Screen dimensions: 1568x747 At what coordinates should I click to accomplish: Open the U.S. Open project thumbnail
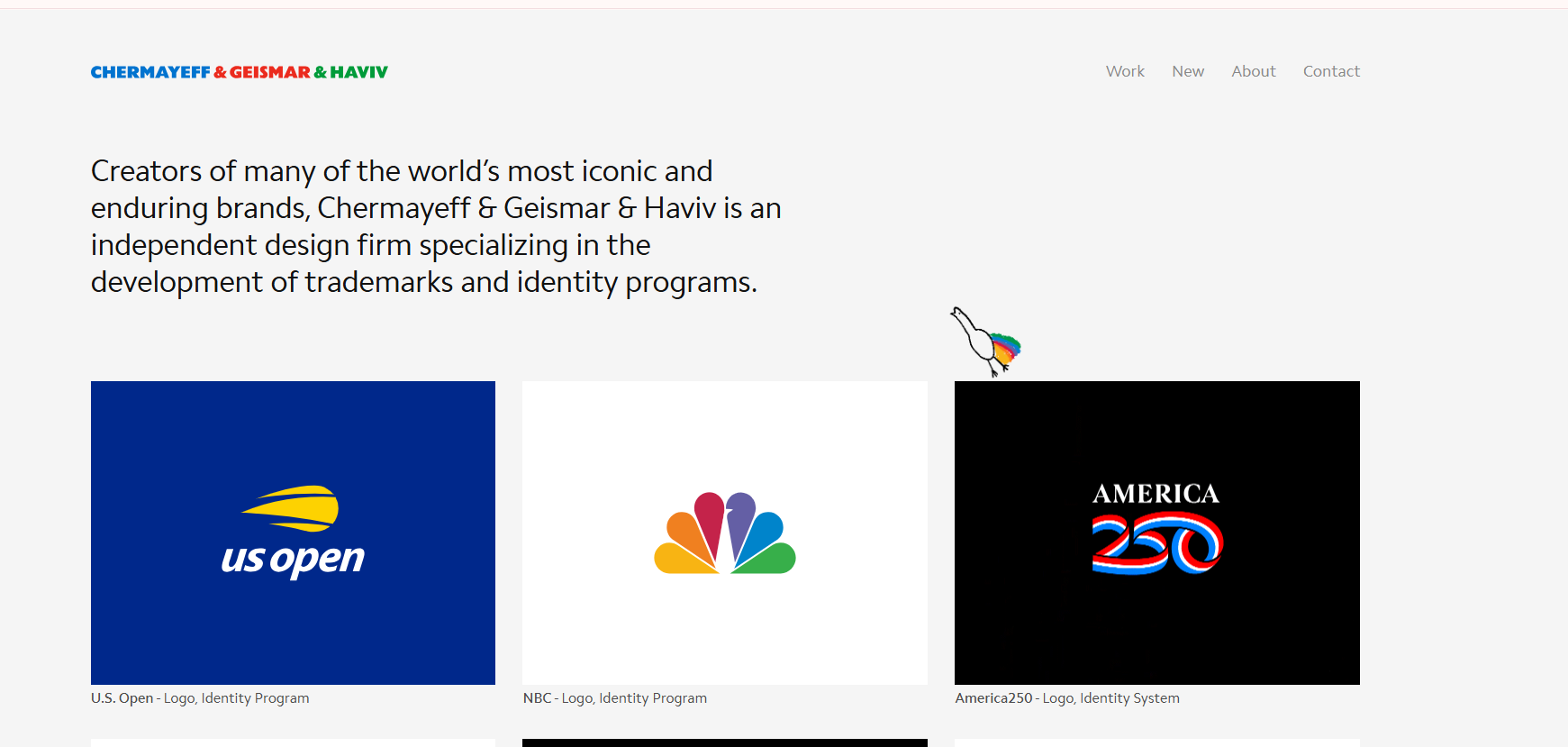point(293,533)
